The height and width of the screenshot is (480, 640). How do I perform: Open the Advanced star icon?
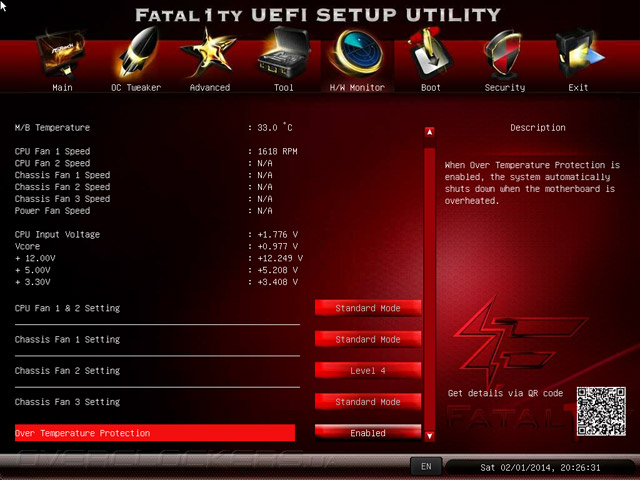pos(209,53)
